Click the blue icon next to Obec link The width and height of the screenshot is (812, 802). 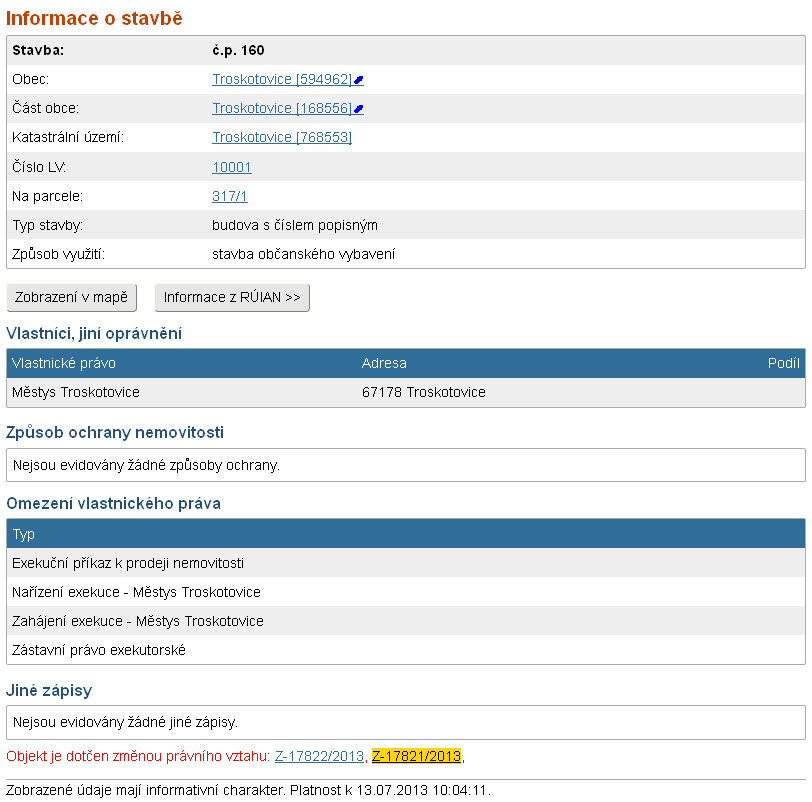359,80
